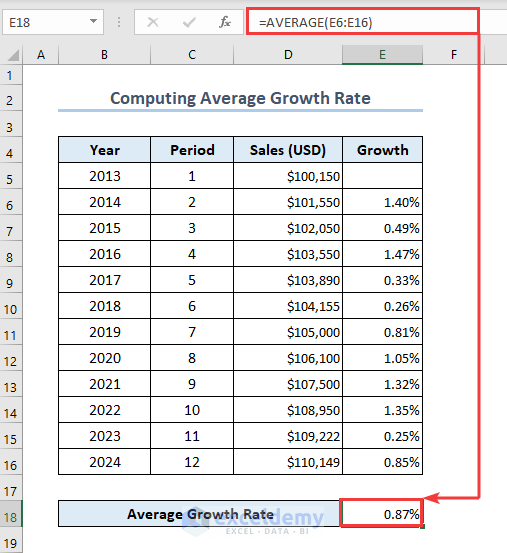Click the Period header cell
507x553 pixels.
192,150
